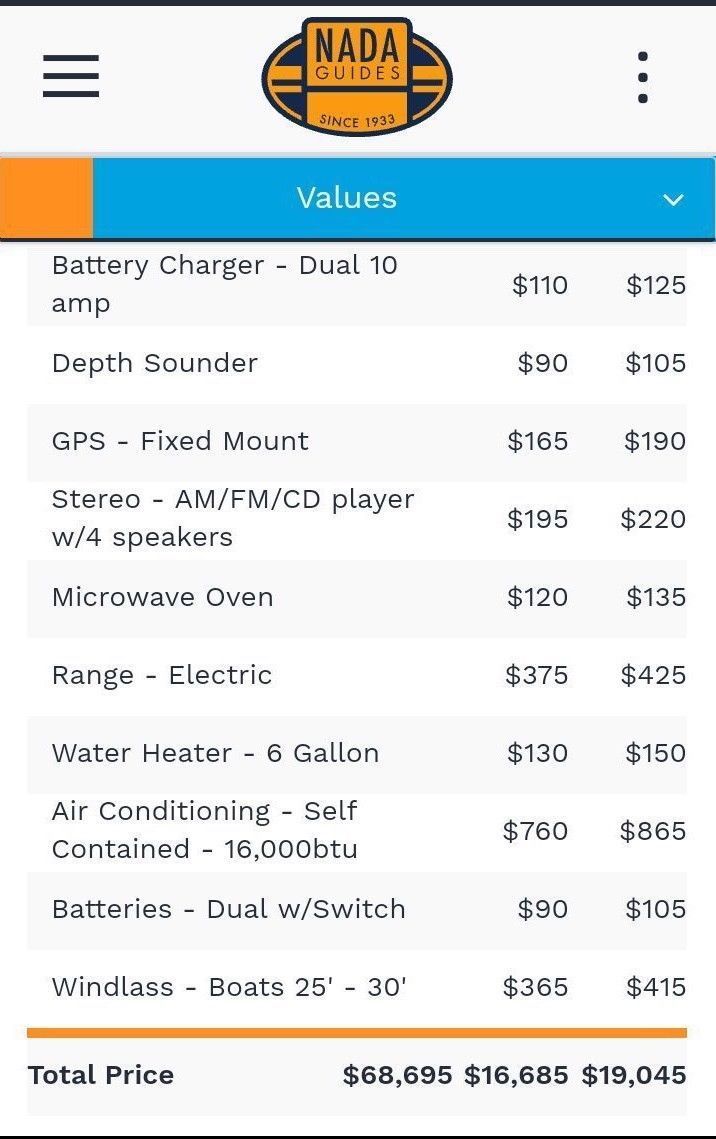Select the Battery Charger Dual 10 amp row
The image size is (716, 1139).
(357, 285)
